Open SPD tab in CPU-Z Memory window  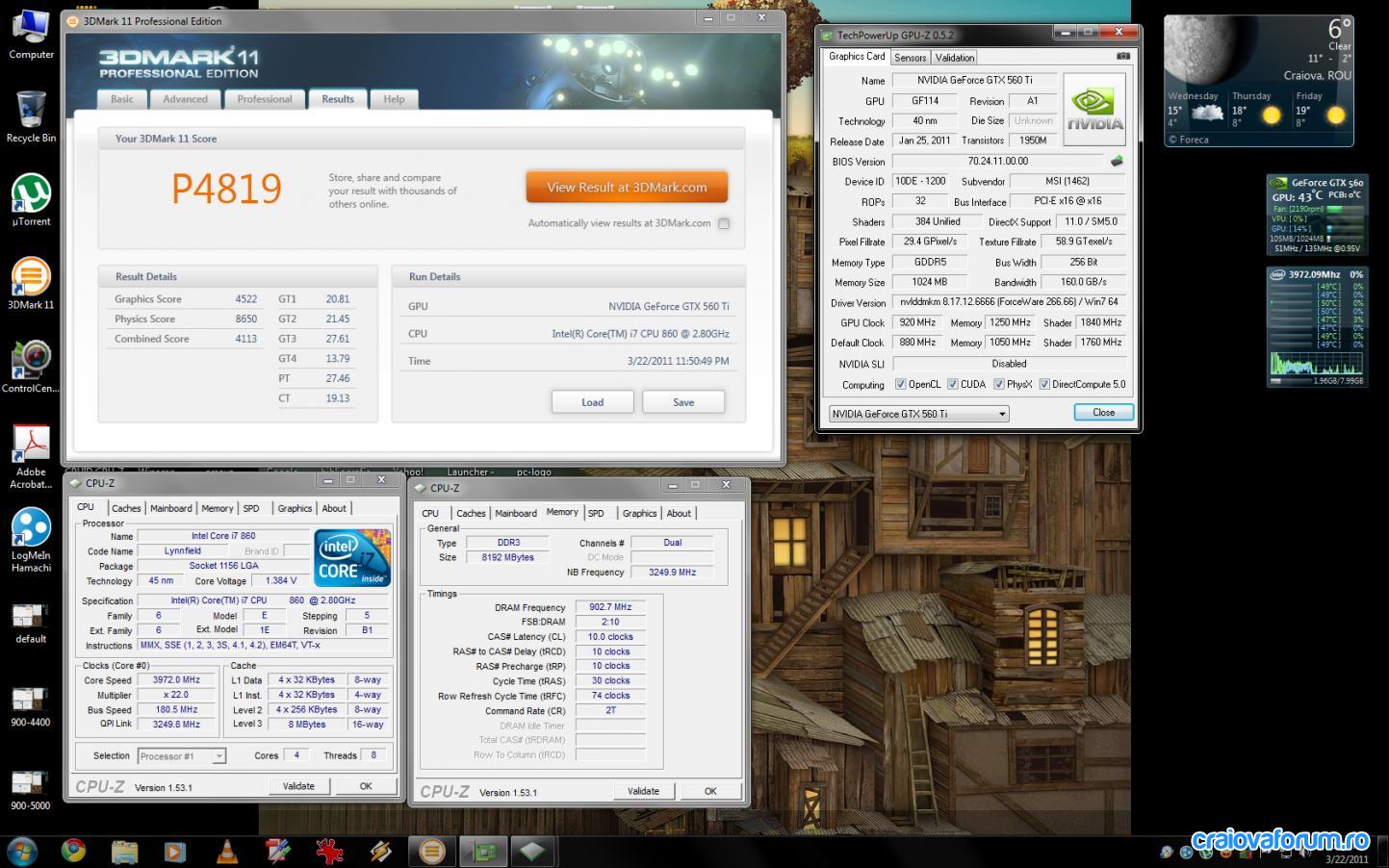(x=596, y=513)
